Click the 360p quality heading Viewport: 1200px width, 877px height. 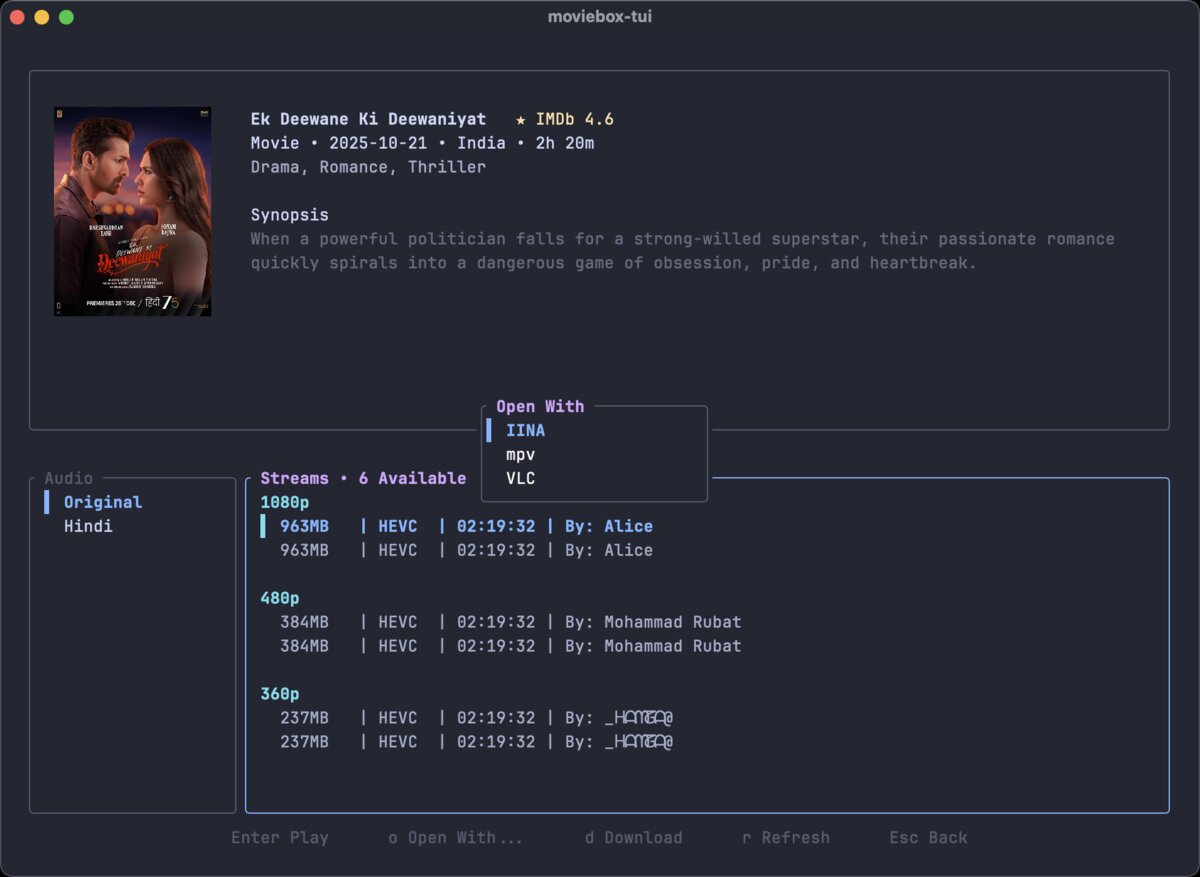(280, 694)
